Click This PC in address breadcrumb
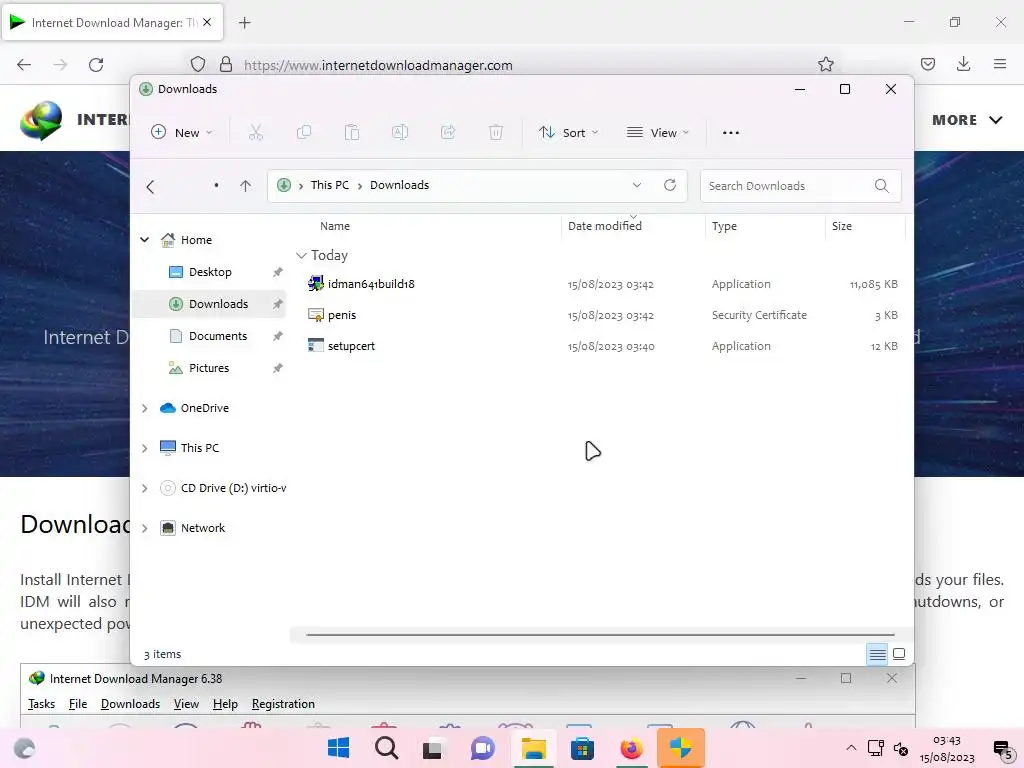Image resolution: width=1024 pixels, height=768 pixels. 330,185
